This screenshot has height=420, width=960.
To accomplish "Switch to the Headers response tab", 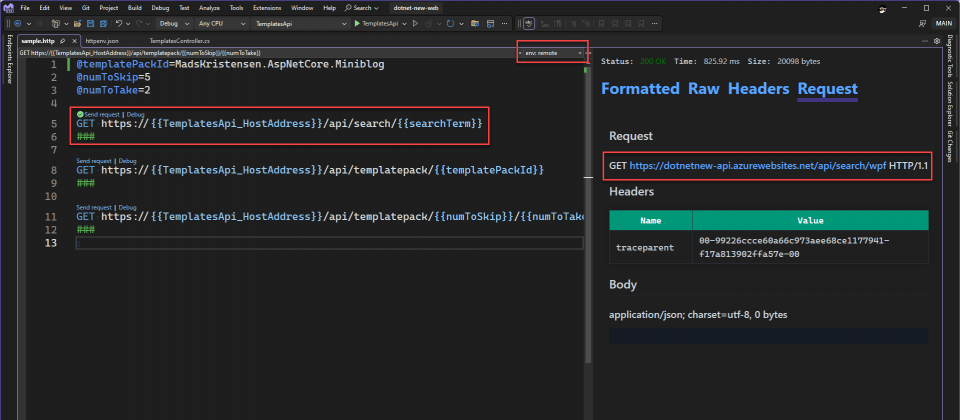I will (x=759, y=88).
